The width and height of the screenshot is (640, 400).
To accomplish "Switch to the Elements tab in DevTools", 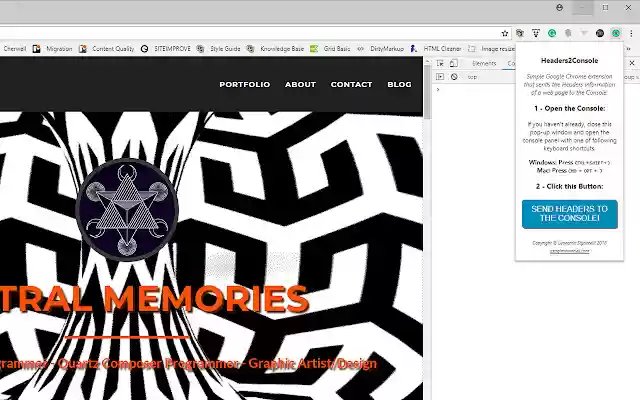I will (x=484, y=63).
